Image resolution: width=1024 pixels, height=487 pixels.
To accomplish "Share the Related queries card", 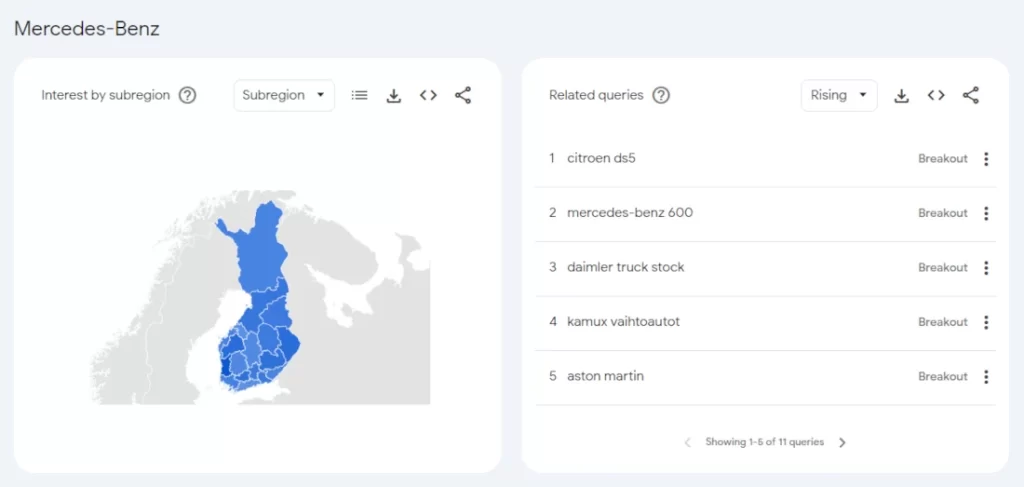I will 971,95.
